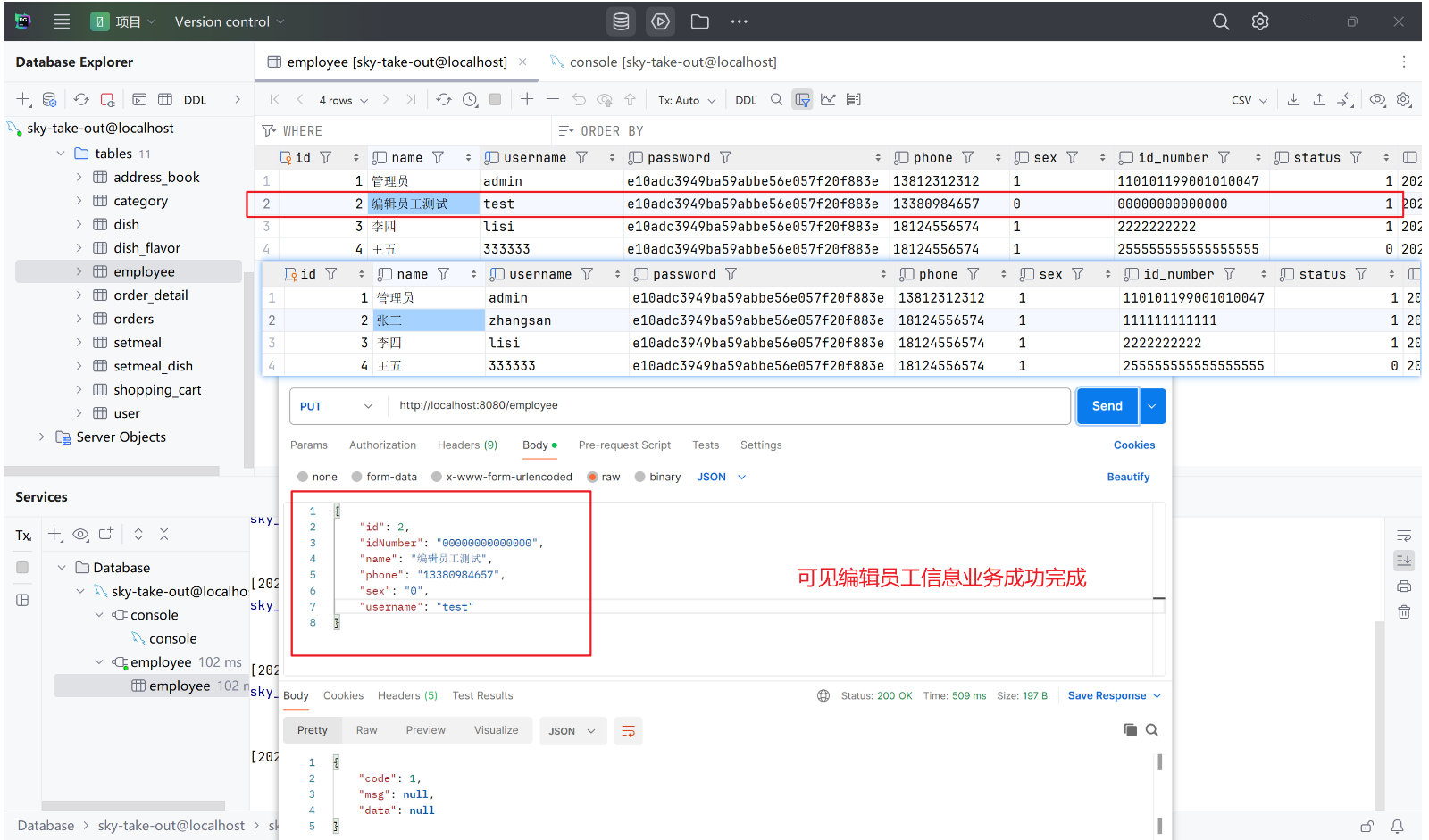This screenshot has width=1429, height=840.
Task: Add new data source plus icon
Action: point(24,99)
